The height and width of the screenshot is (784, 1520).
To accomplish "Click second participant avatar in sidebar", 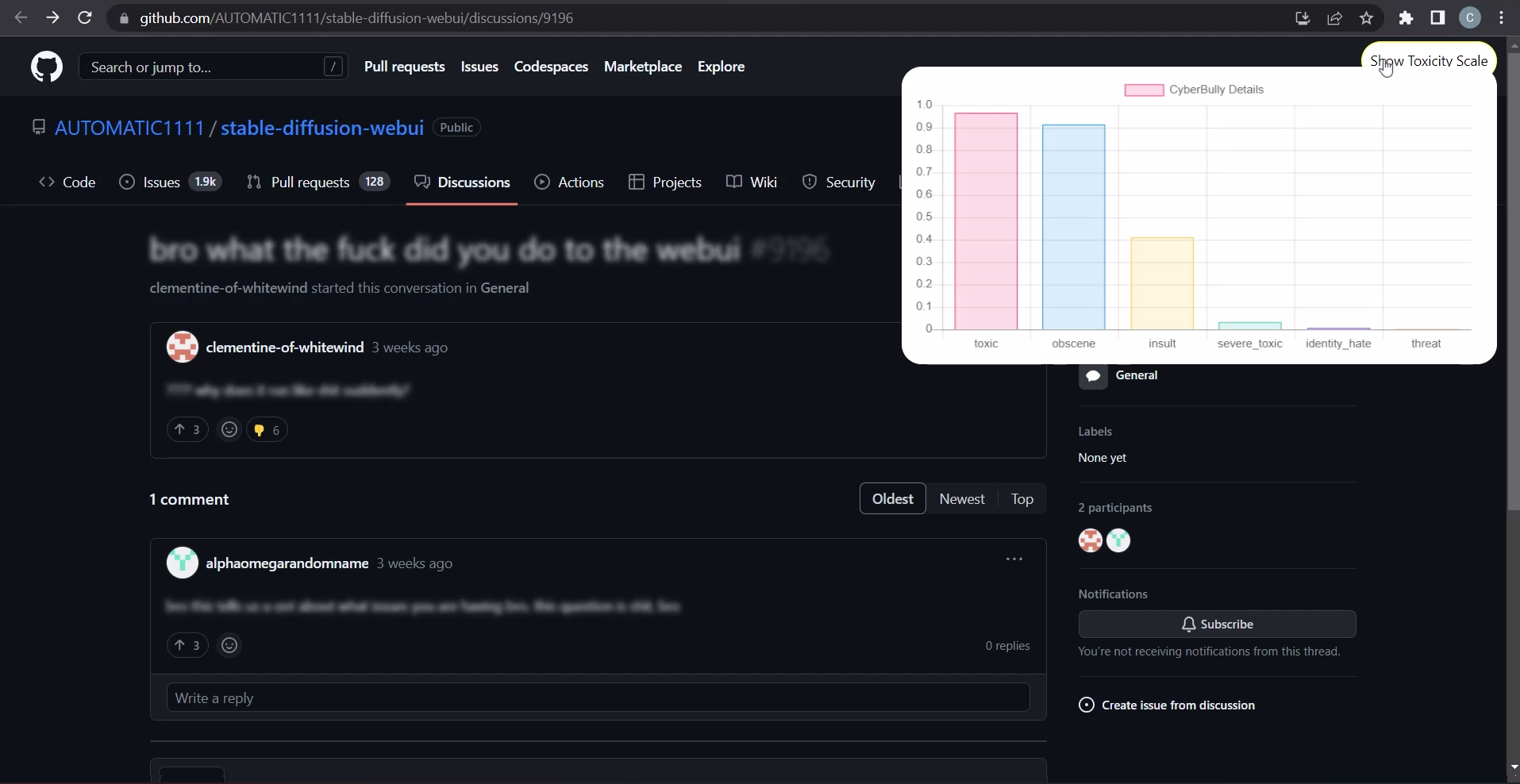I will (x=1118, y=540).
